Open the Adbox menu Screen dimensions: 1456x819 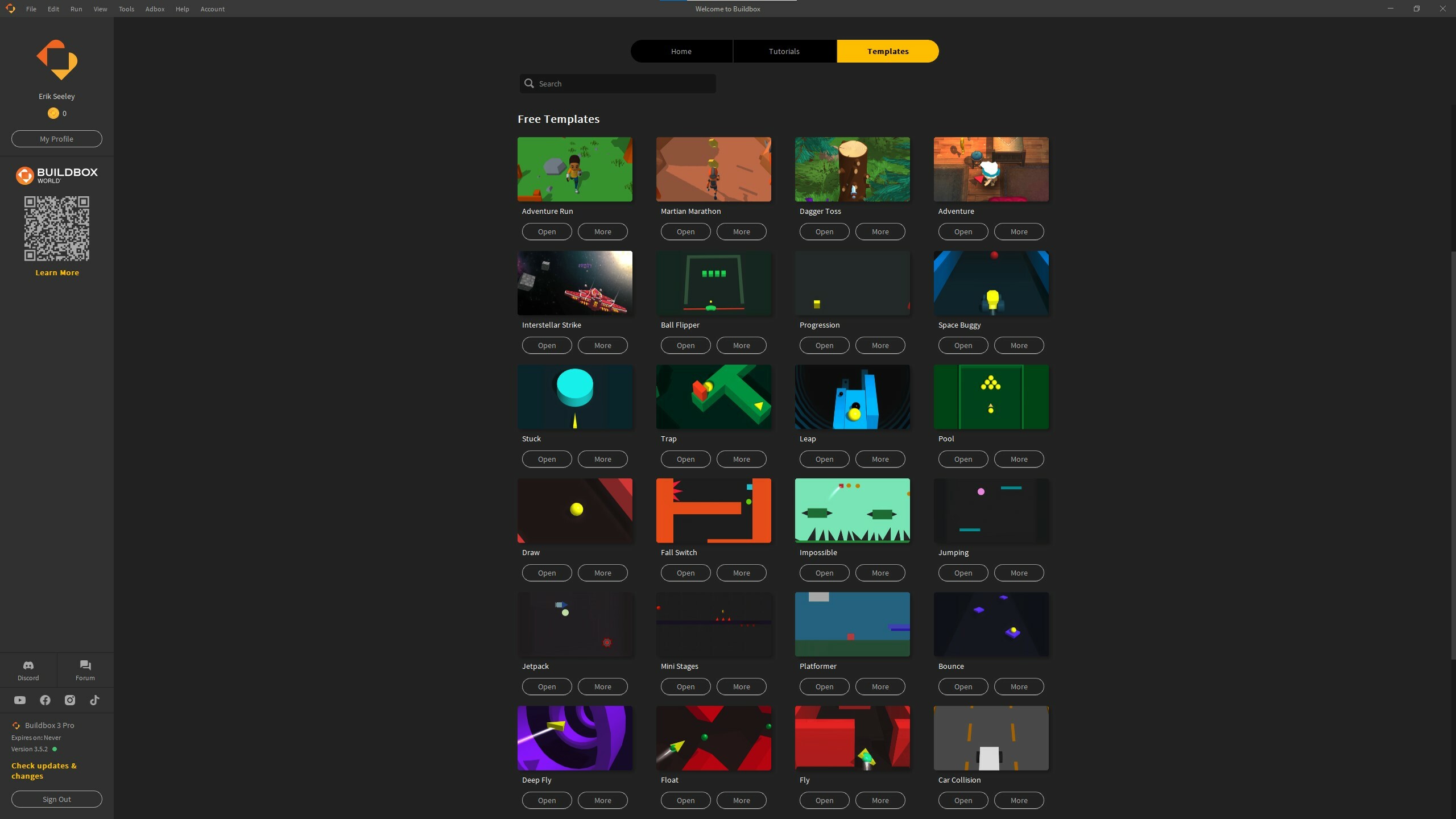[x=154, y=9]
